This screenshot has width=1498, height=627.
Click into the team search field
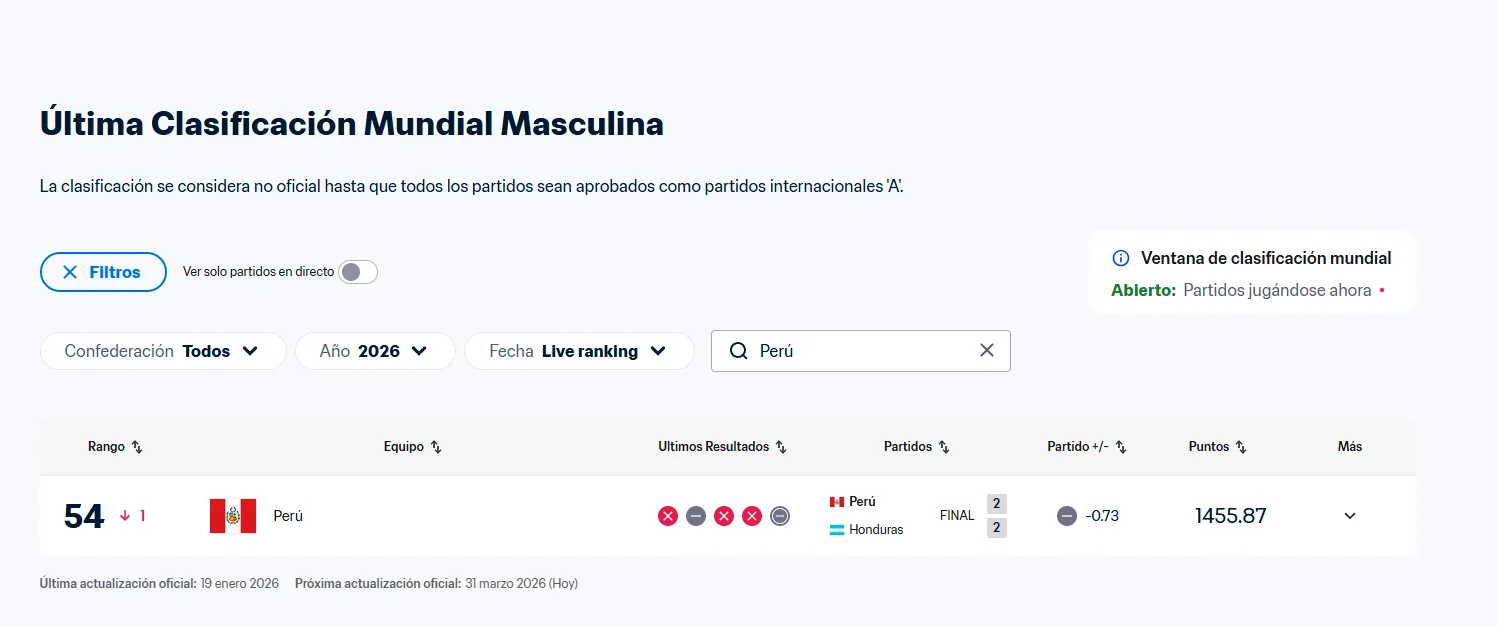pyautogui.click(x=860, y=351)
